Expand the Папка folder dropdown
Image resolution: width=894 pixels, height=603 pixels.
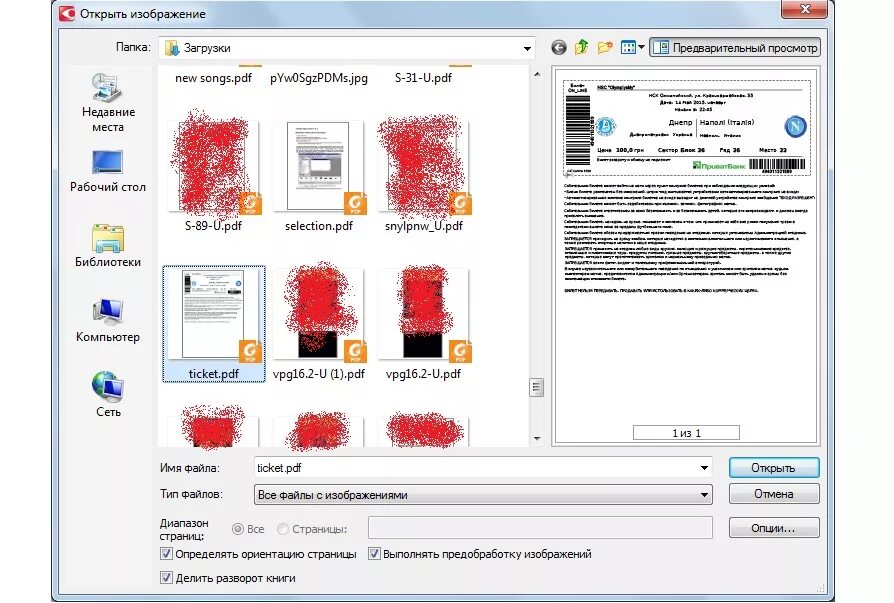[x=527, y=48]
